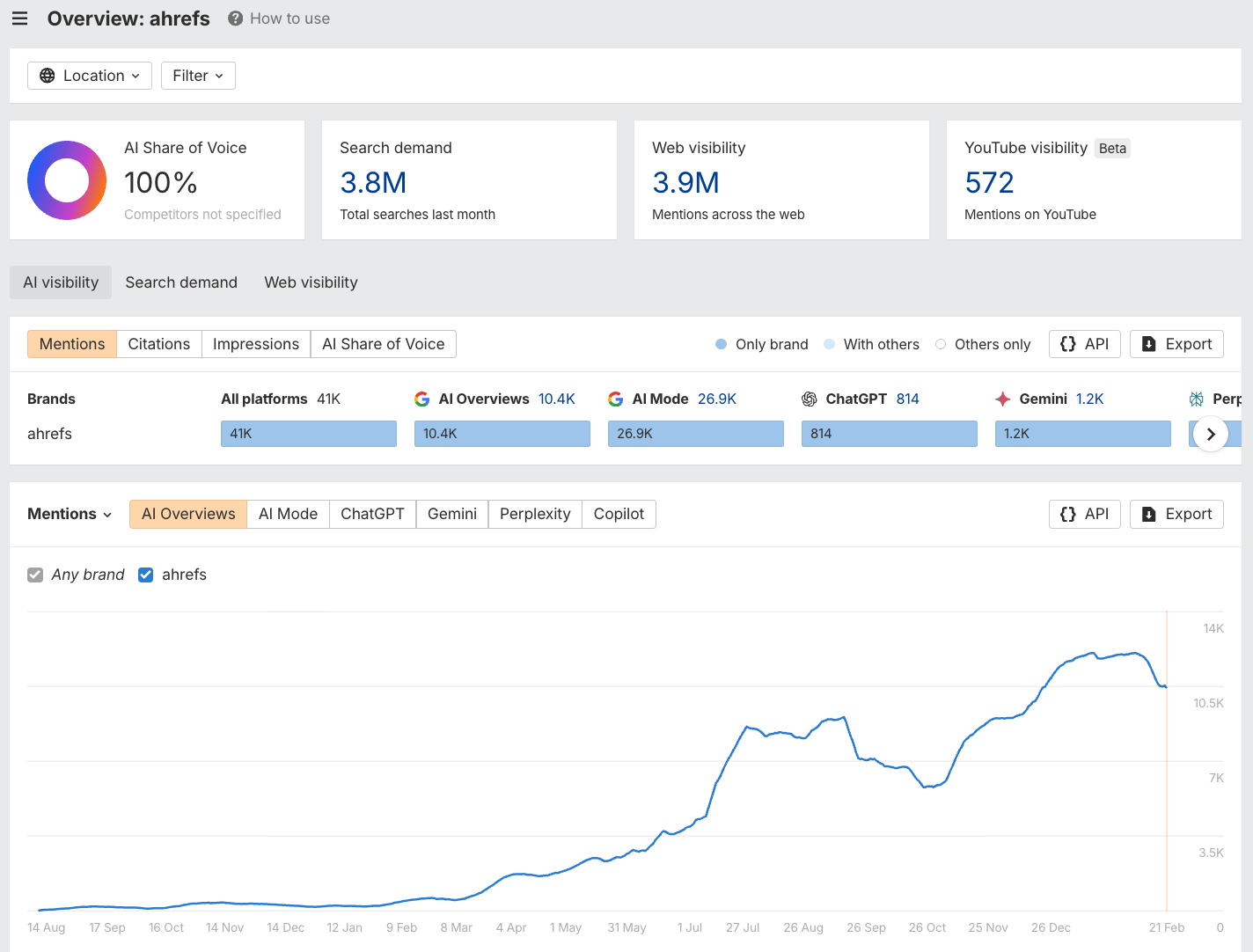Open the Location dropdown
The image size is (1253, 952).
tap(89, 75)
